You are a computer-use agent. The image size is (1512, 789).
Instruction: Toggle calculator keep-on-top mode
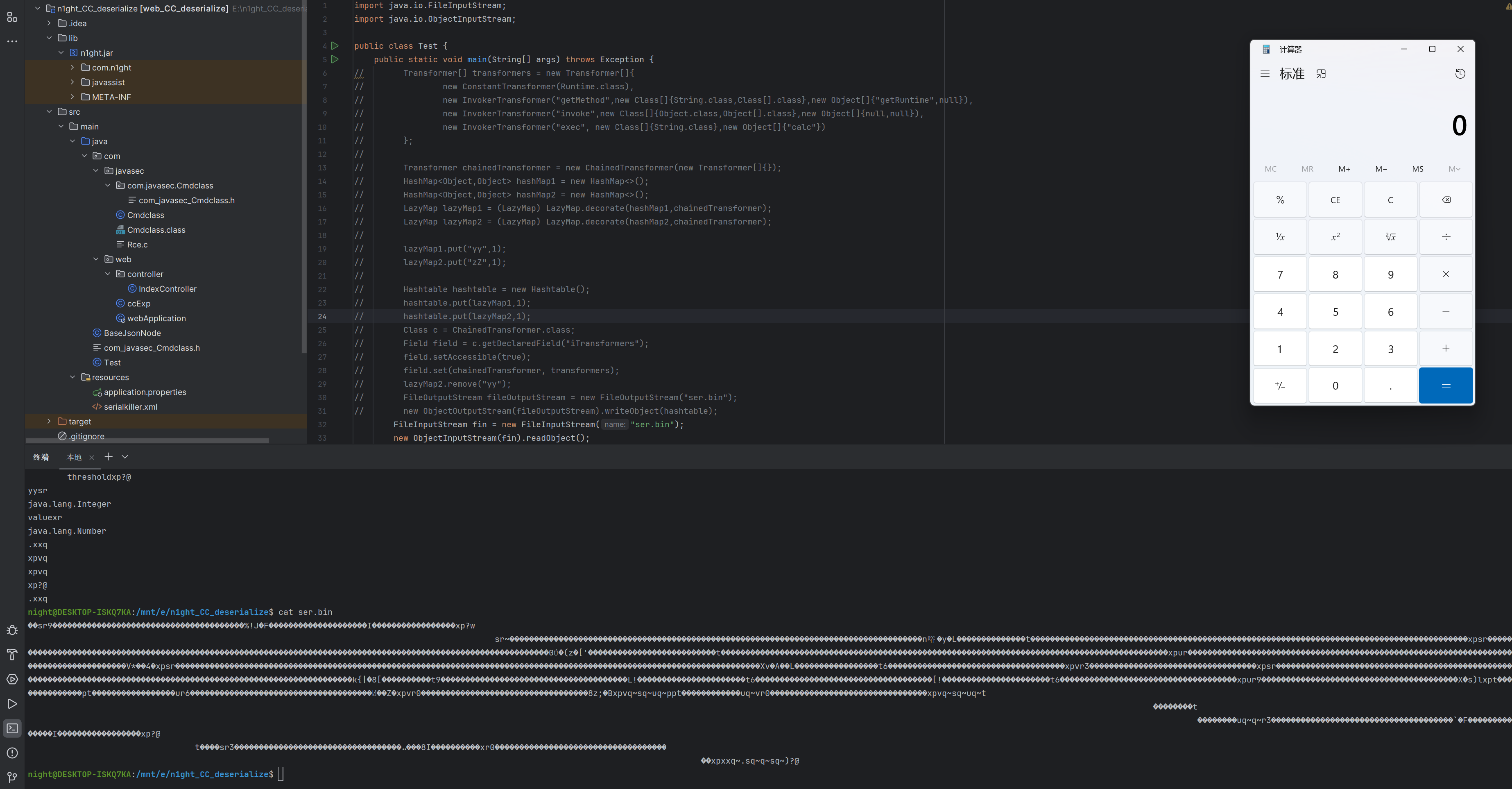1321,74
